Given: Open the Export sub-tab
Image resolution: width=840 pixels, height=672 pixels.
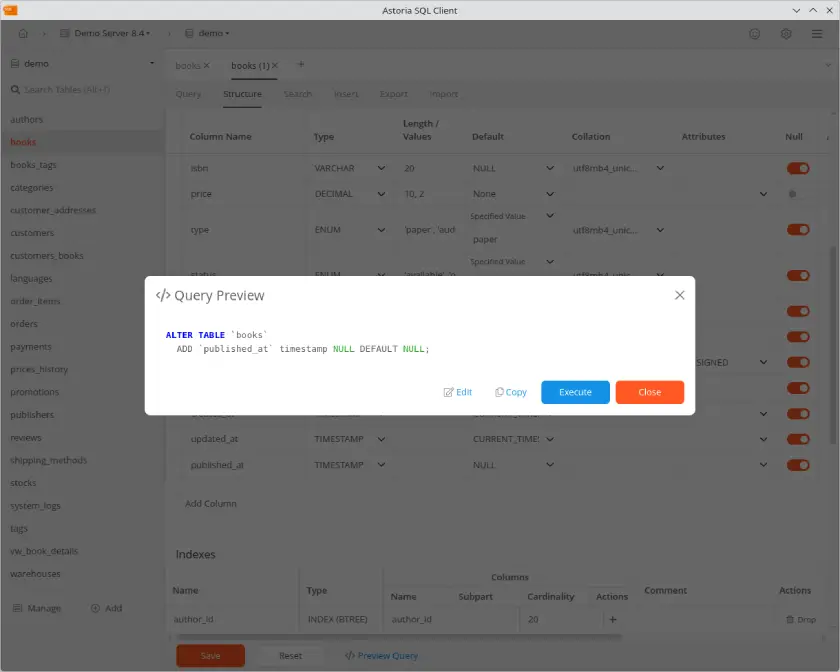Looking at the screenshot, I should coord(393,94).
